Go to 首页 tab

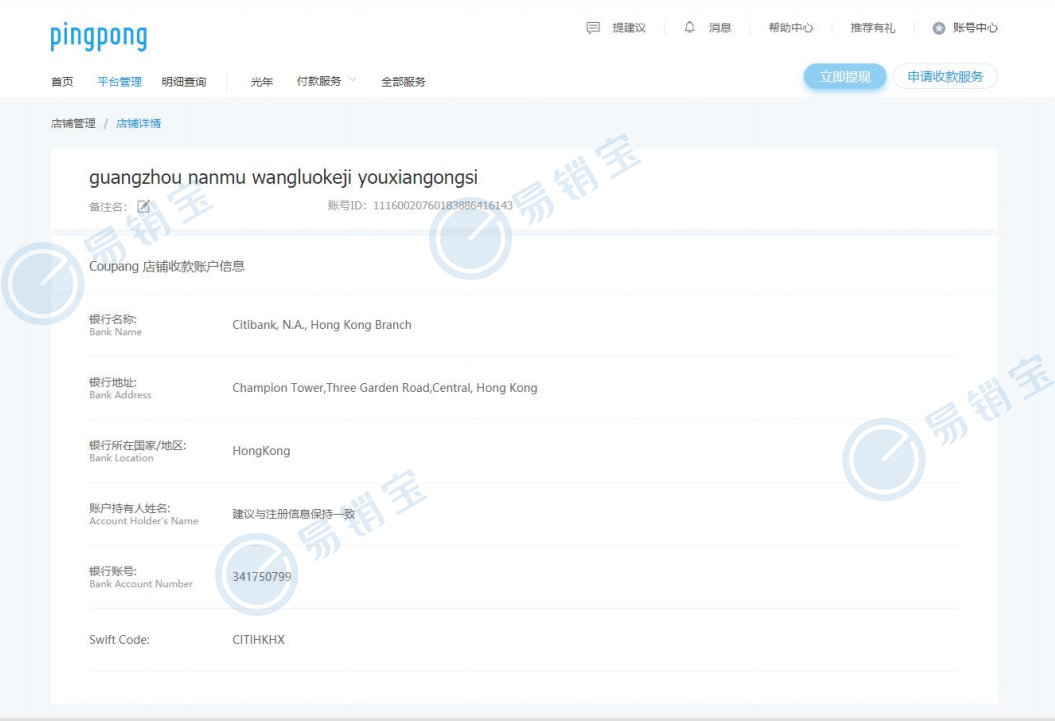[62, 81]
